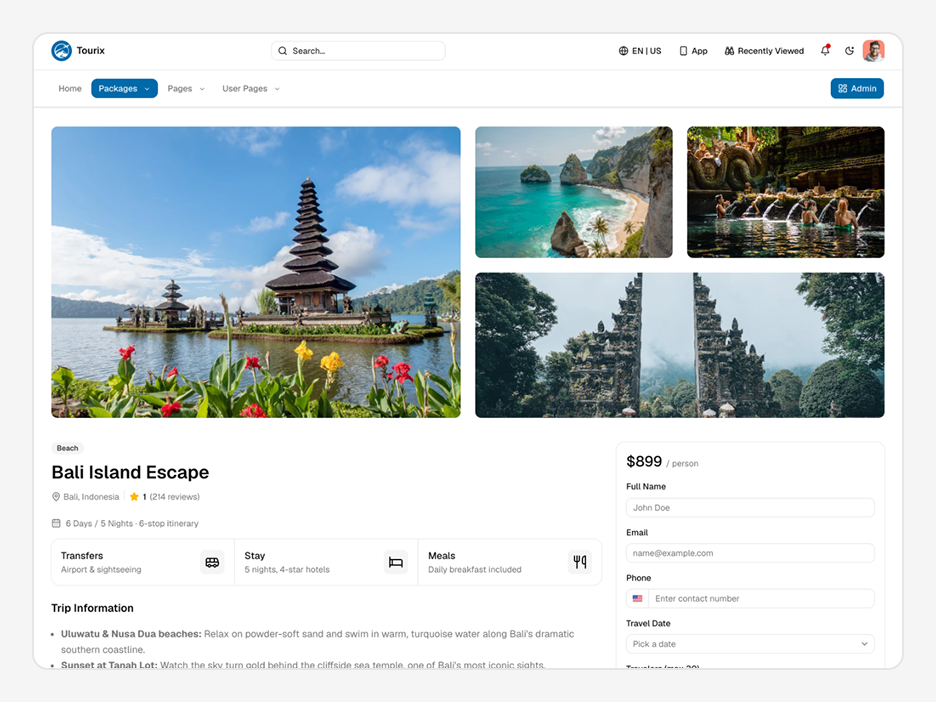936x702 pixels.
Task: Click Bali, Indonesia location text
Action: click(91, 497)
